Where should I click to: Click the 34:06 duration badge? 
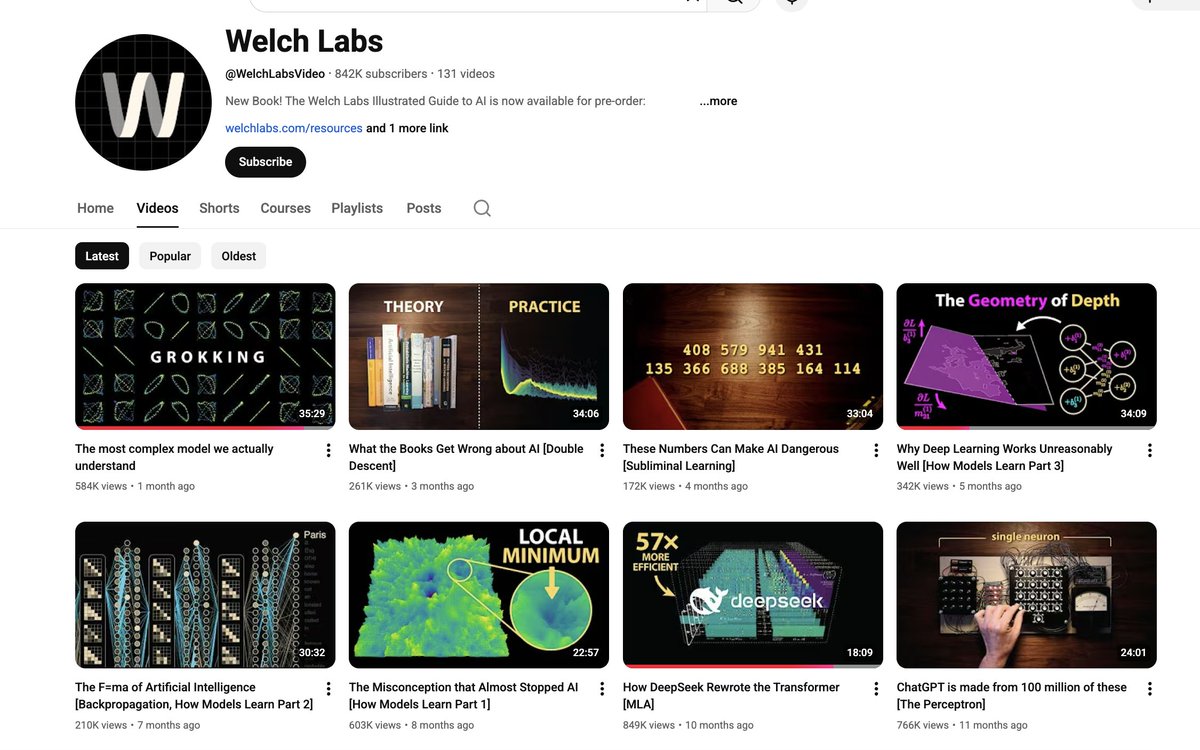click(586, 414)
